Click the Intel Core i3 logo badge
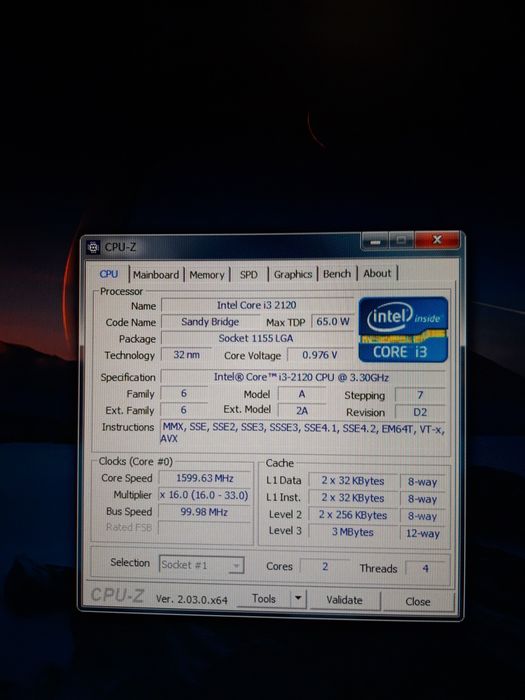Screen dimensions: 525x700 tap(403, 329)
